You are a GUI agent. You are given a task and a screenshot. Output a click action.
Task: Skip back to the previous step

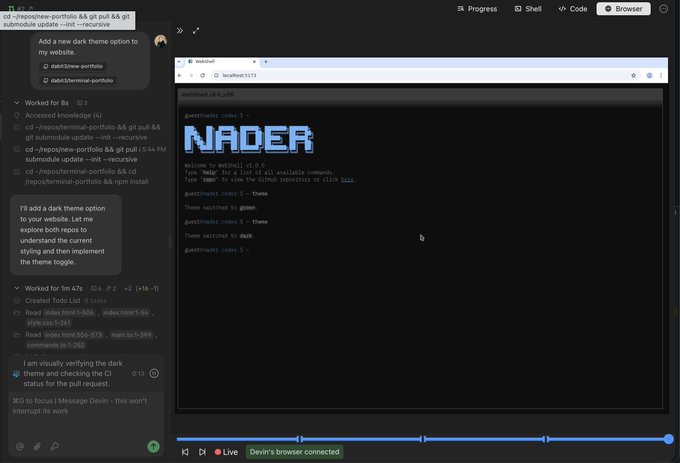coord(185,452)
